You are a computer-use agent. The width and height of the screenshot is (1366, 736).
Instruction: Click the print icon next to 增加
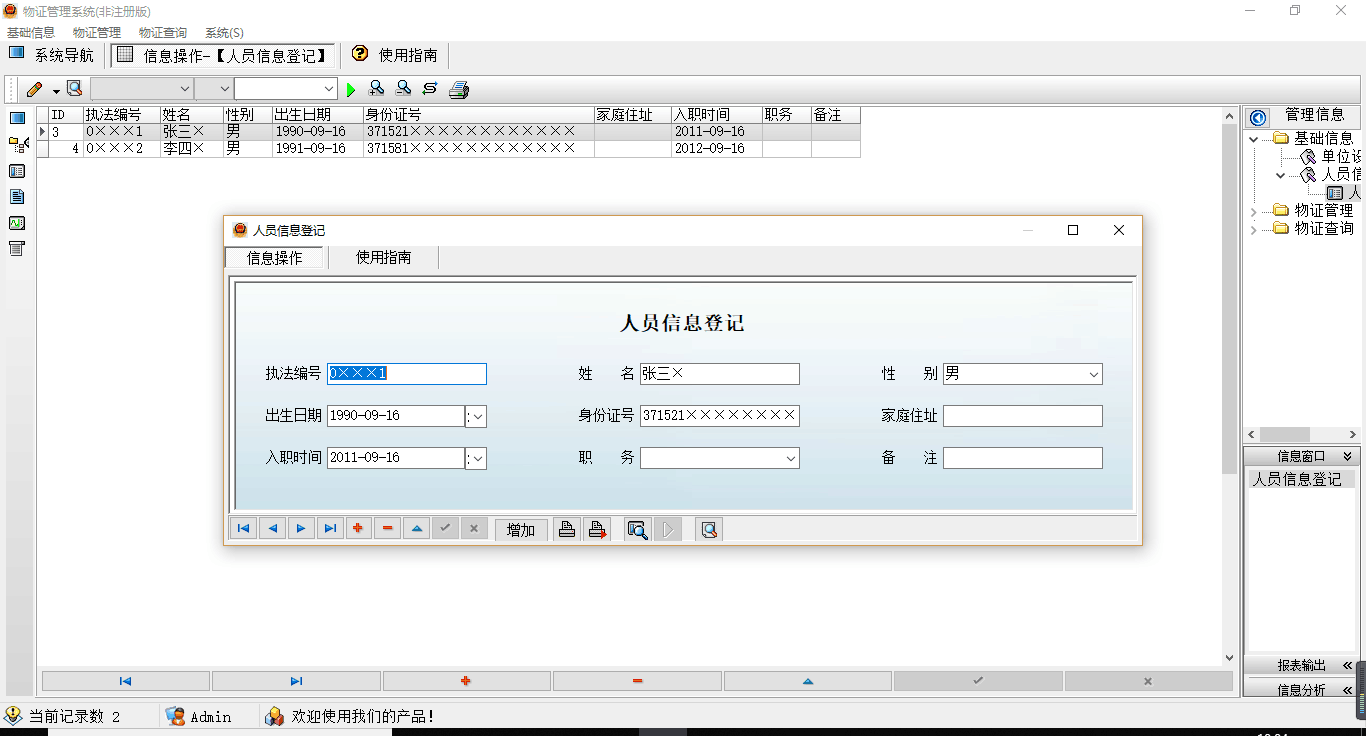[567, 530]
